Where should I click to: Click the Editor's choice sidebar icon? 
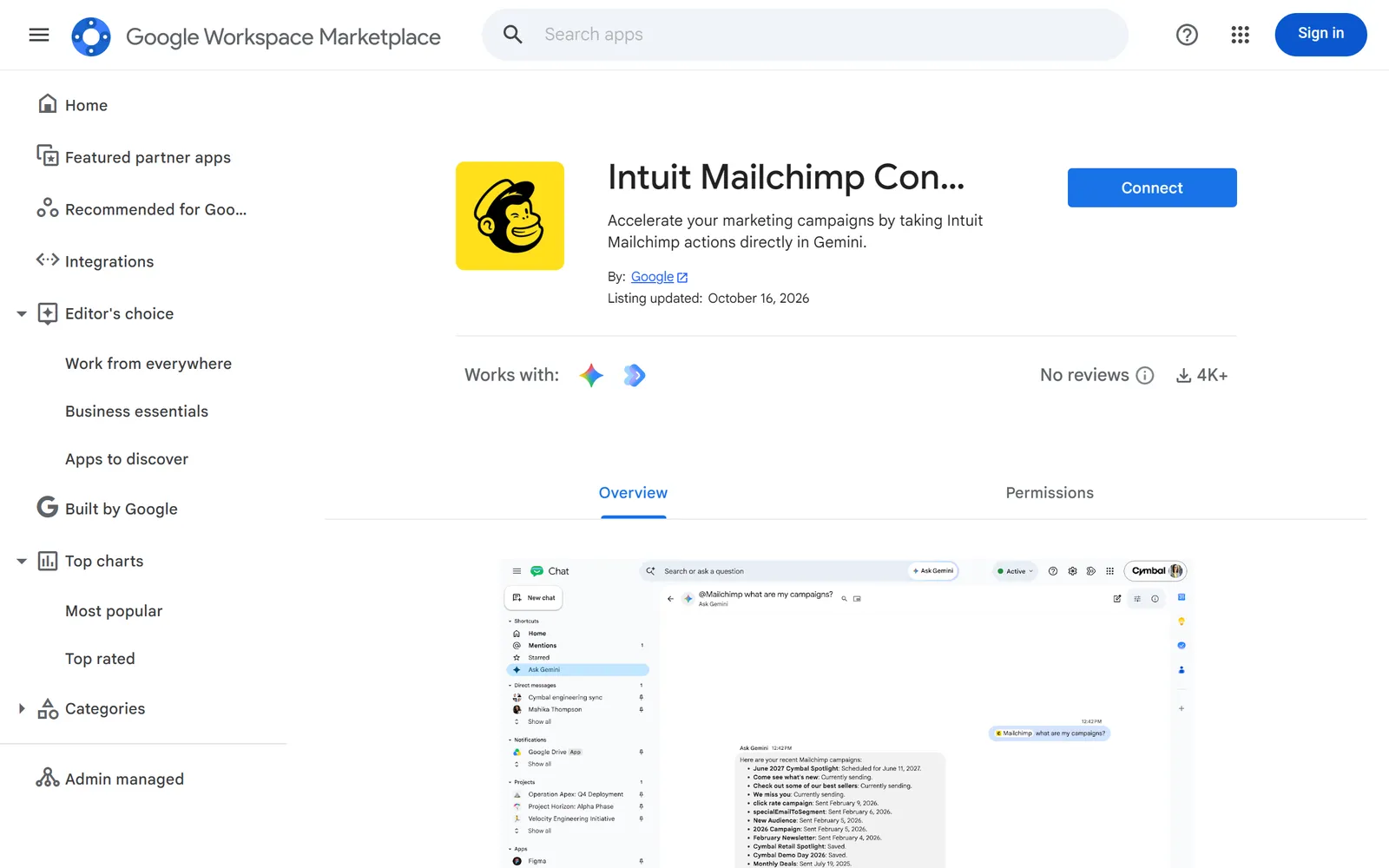48,313
